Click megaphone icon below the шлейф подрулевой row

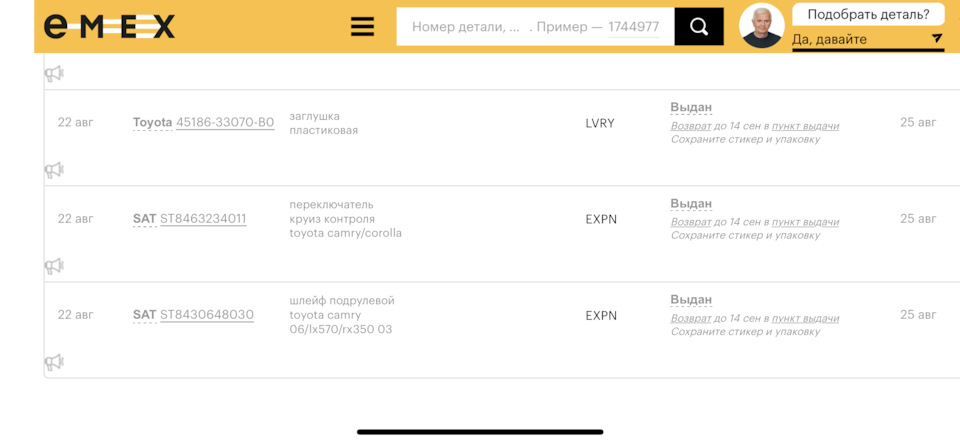tap(54, 362)
